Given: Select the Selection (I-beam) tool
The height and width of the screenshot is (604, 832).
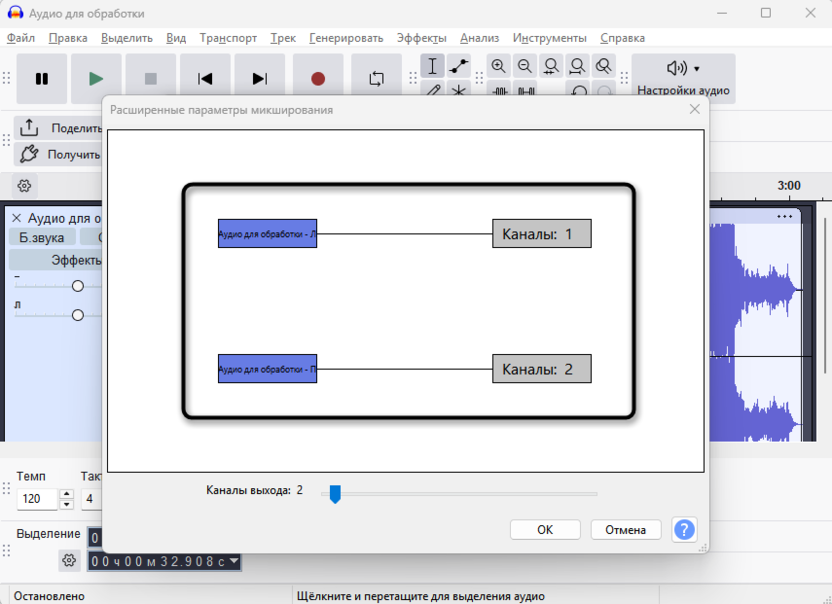Looking at the screenshot, I should click(x=432, y=66).
